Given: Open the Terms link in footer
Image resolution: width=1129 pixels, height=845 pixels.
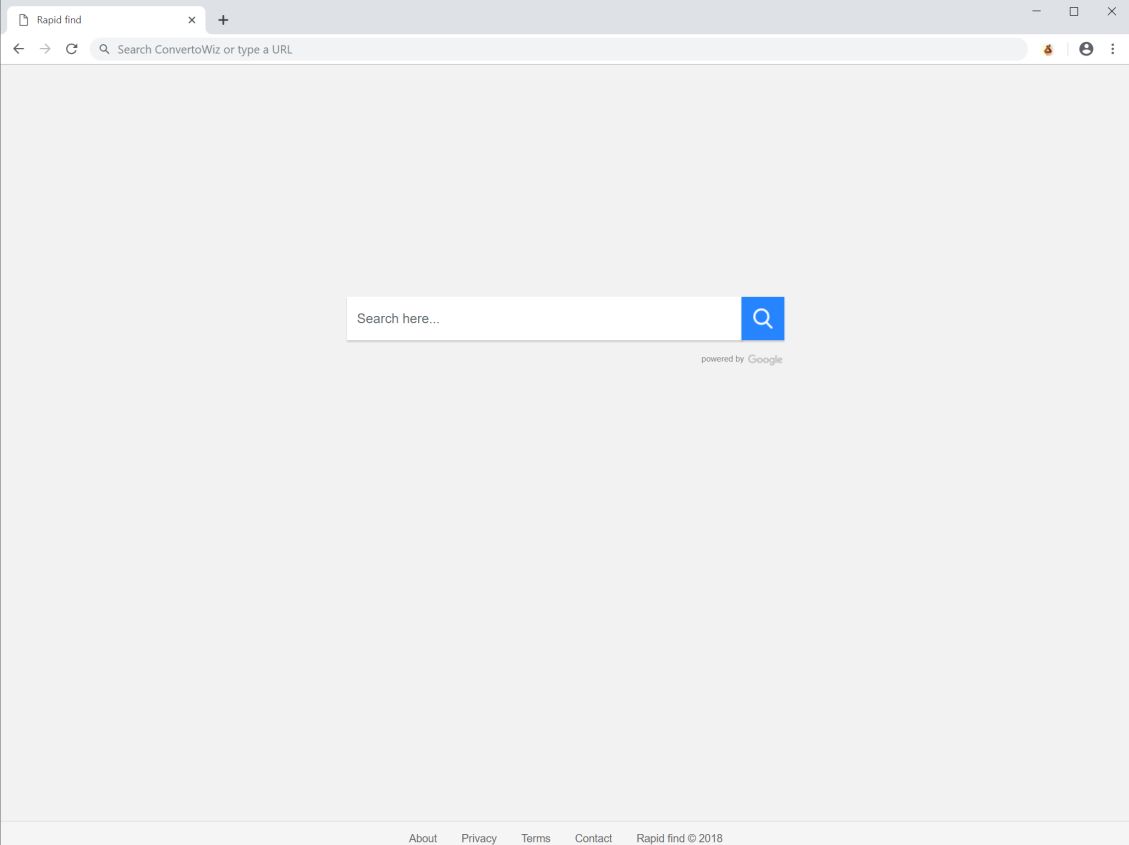Looking at the screenshot, I should [x=536, y=838].
